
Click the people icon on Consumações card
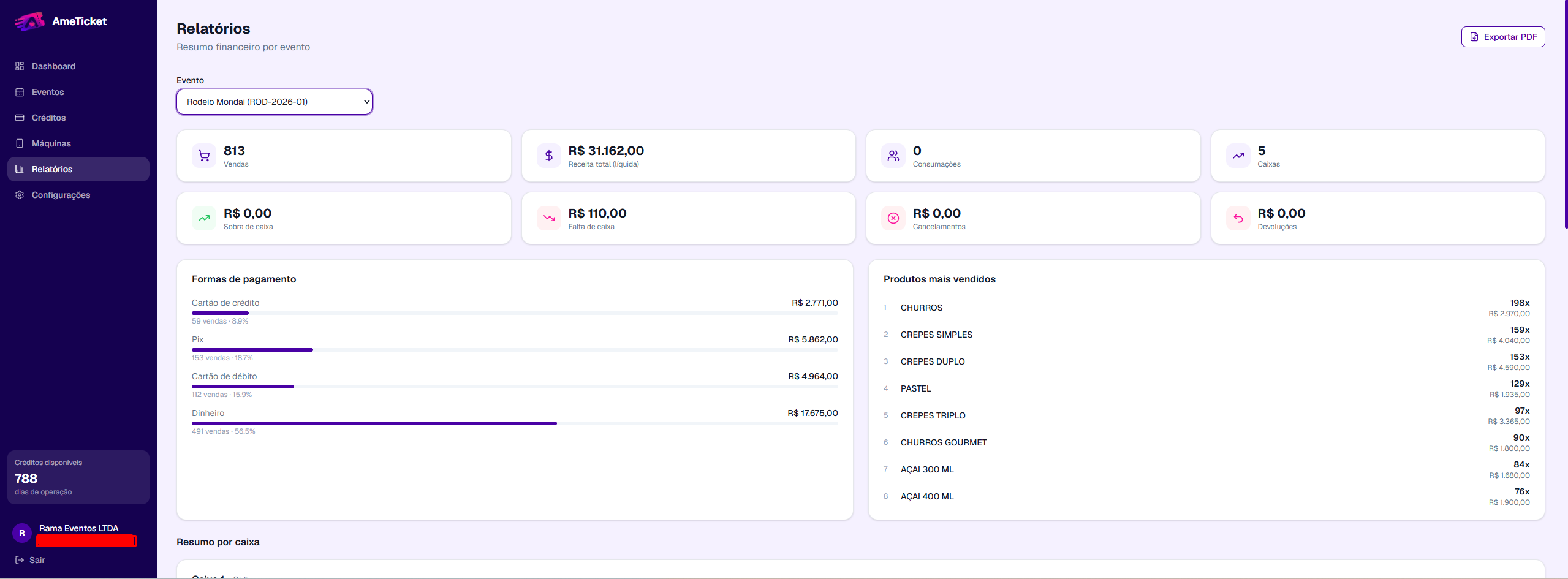893,156
